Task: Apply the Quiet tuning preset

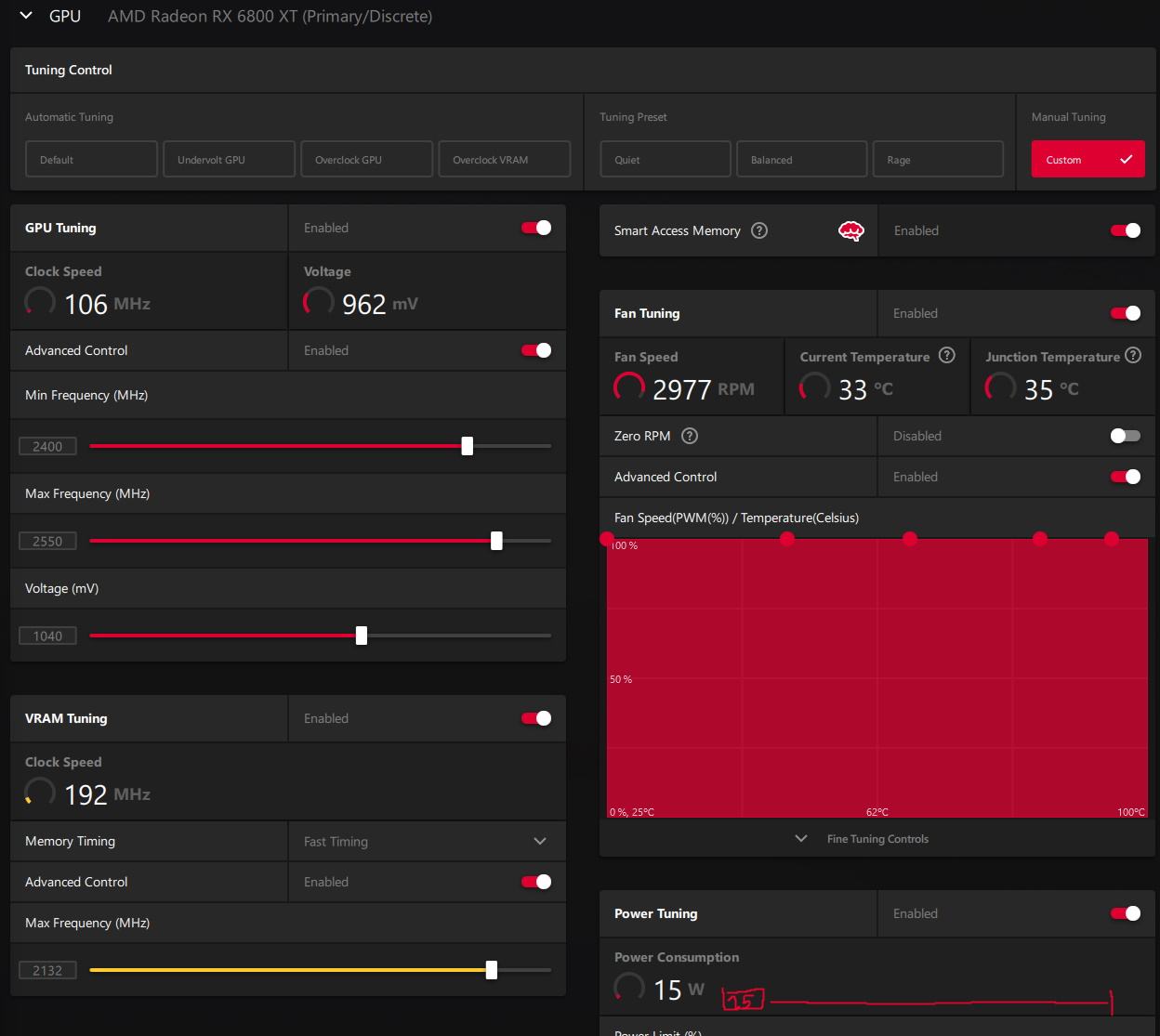Action: point(666,159)
